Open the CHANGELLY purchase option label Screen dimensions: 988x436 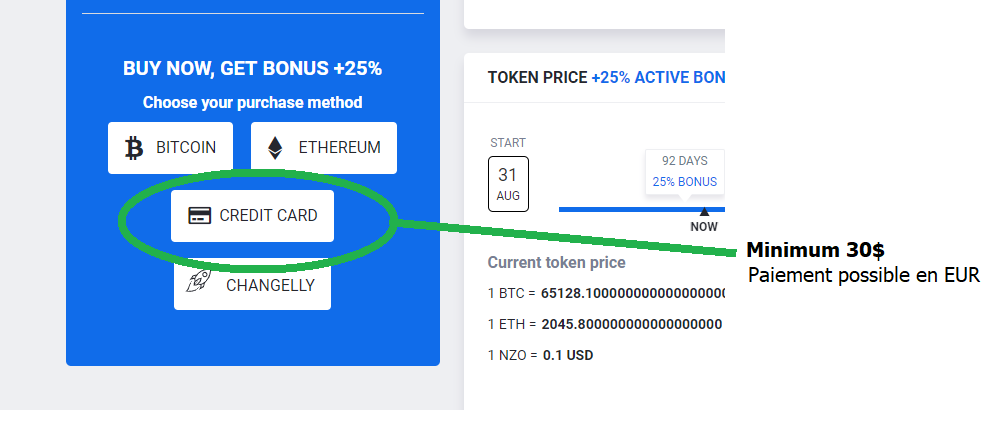tap(270, 285)
